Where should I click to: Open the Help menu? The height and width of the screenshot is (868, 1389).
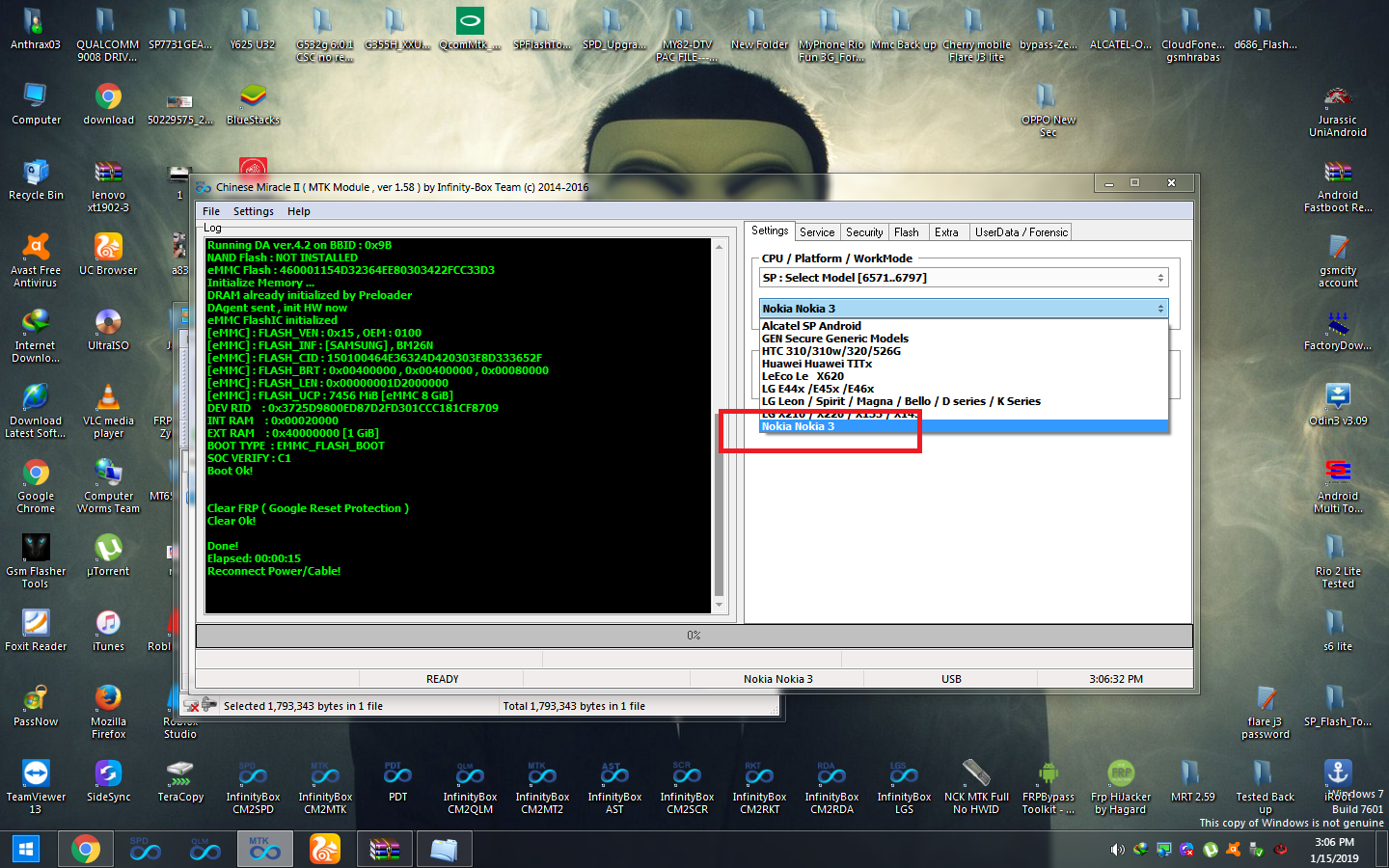(299, 211)
